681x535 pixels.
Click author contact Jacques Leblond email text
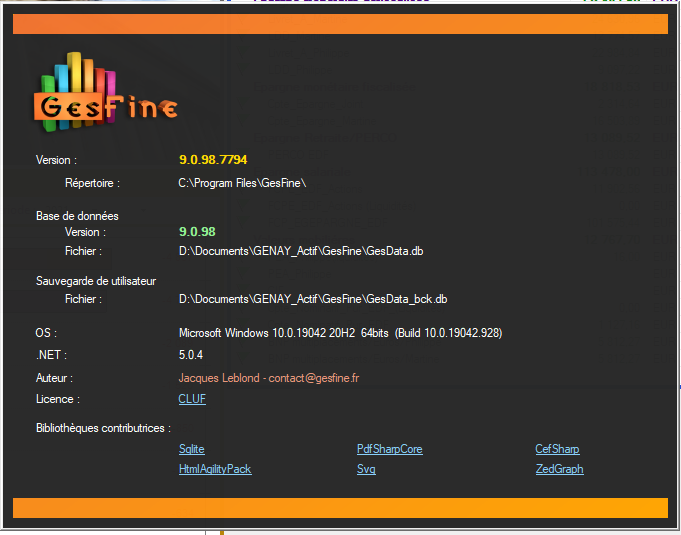pos(268,378)
